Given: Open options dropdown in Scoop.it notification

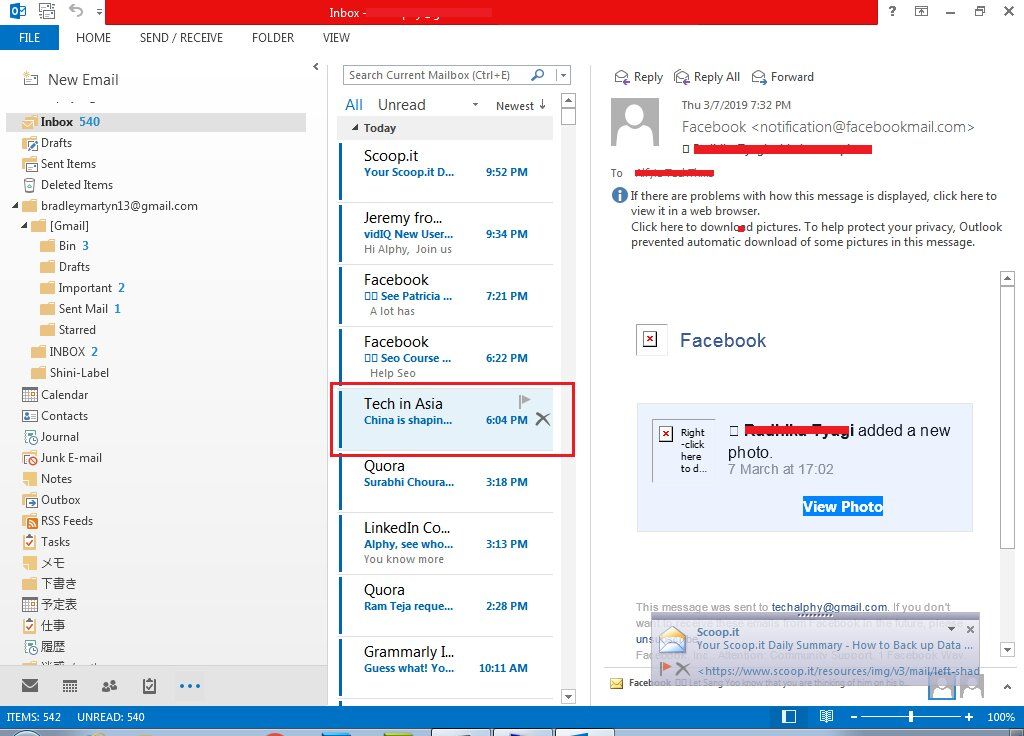Looking at the screenshot, I should coord(952,629).
